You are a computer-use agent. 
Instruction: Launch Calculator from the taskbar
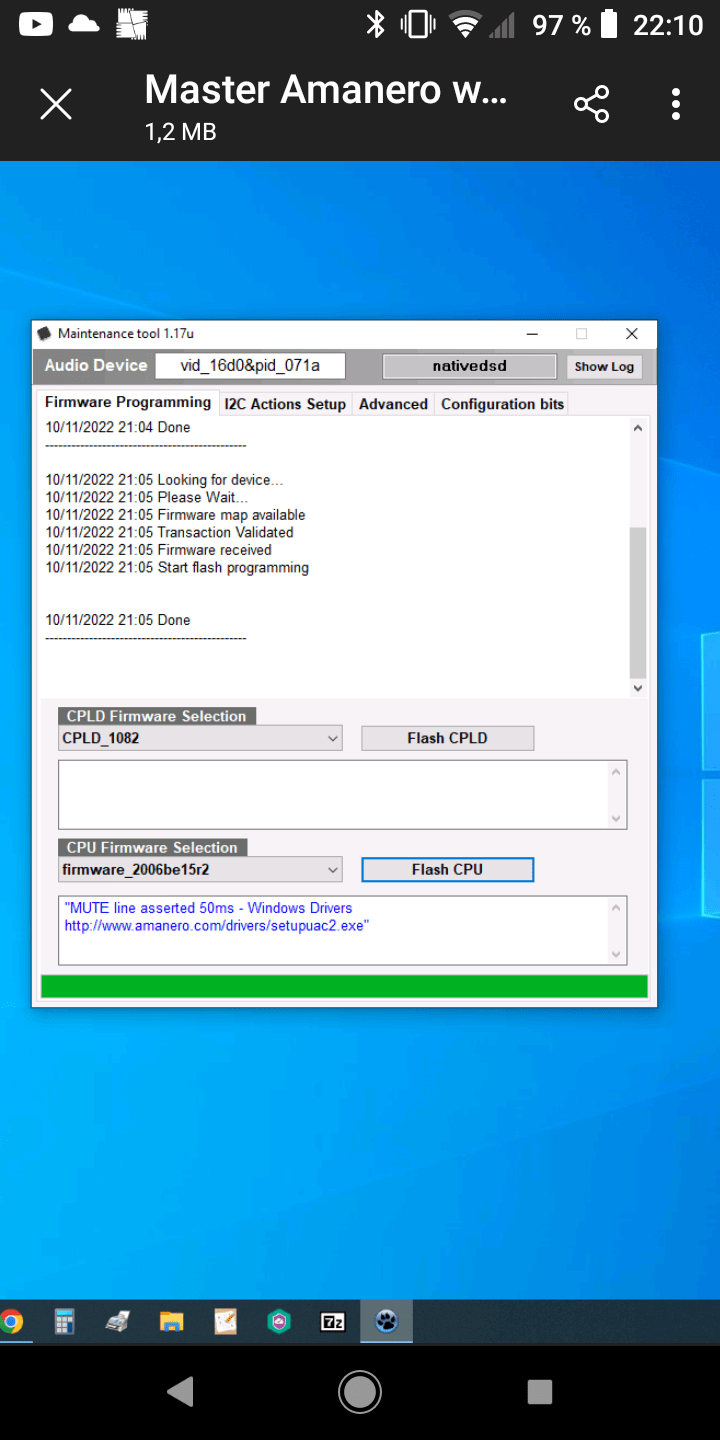tap(64, 1322)
